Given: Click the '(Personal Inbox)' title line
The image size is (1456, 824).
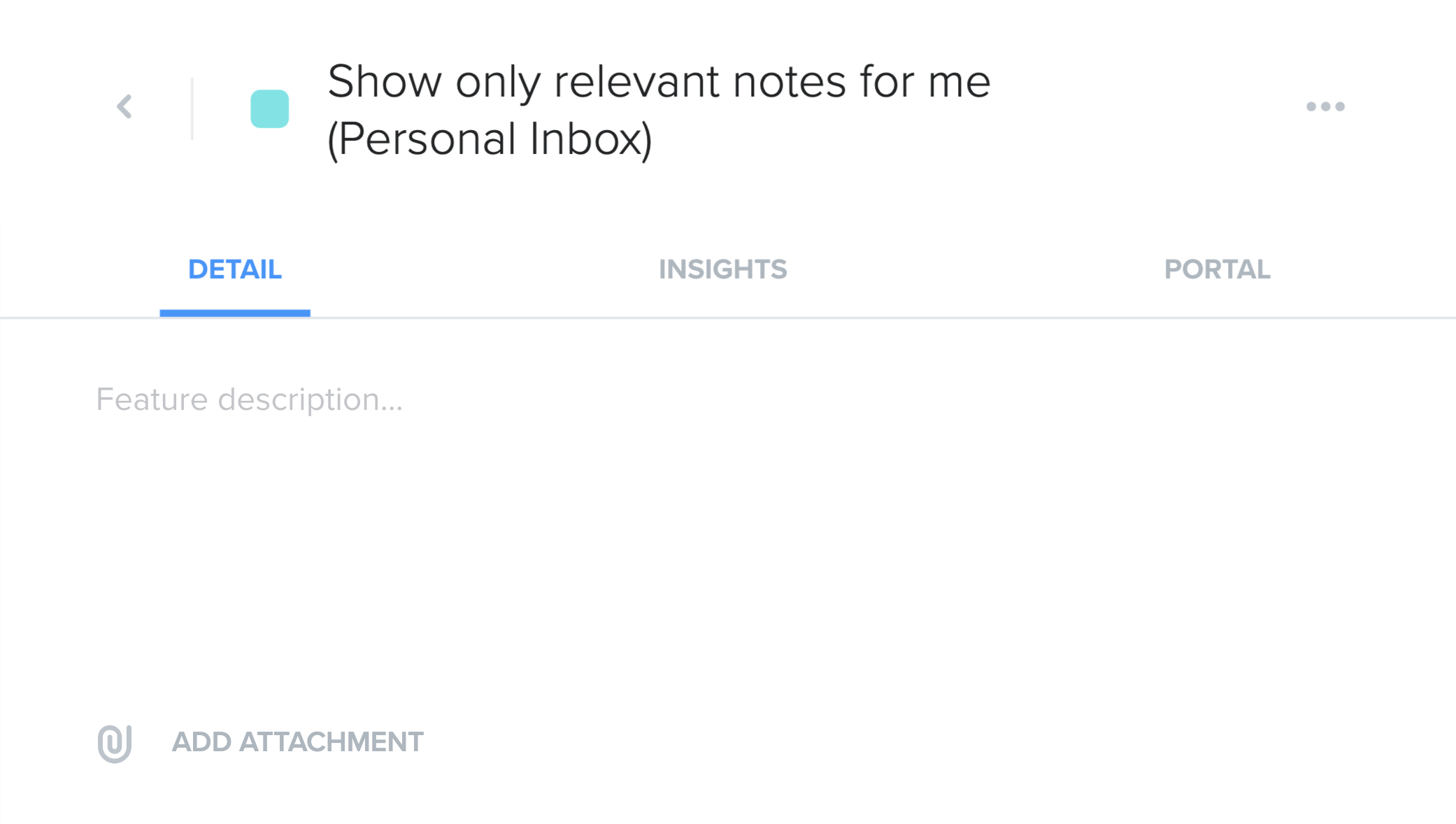Looking at the screenshot, I should 490,139.
